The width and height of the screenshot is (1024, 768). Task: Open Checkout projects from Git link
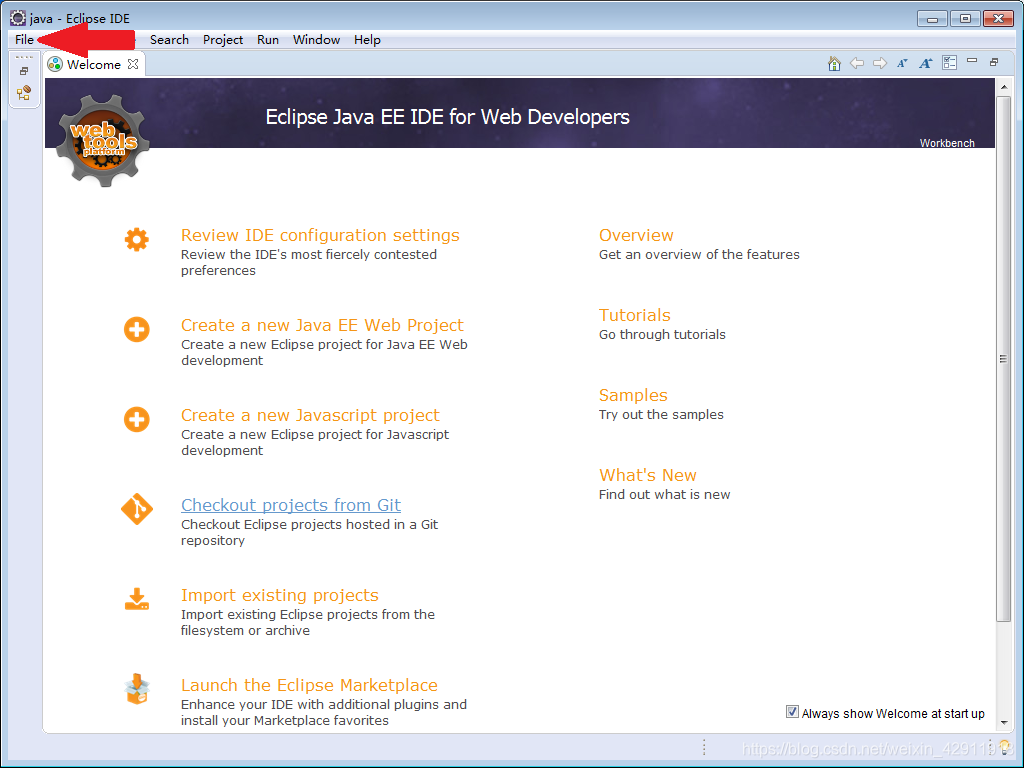(291, 505)
